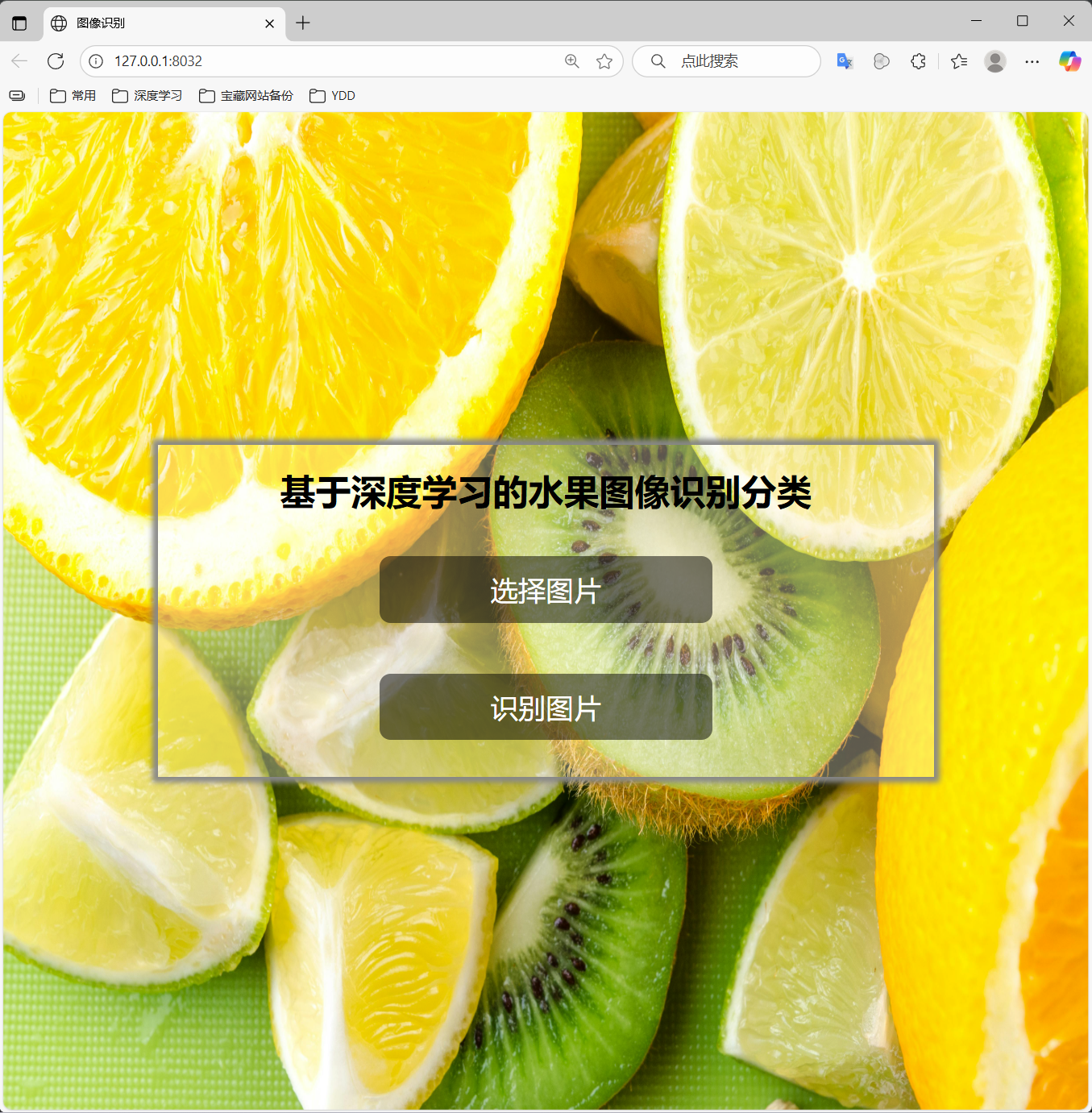Close the browser window

coord(1069,21)
